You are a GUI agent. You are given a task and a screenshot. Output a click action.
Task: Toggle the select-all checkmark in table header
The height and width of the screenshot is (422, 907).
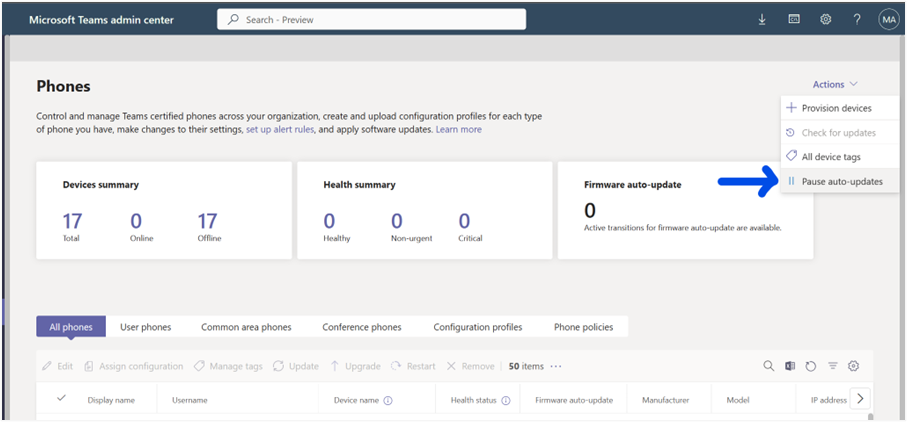tap(61, 399)
